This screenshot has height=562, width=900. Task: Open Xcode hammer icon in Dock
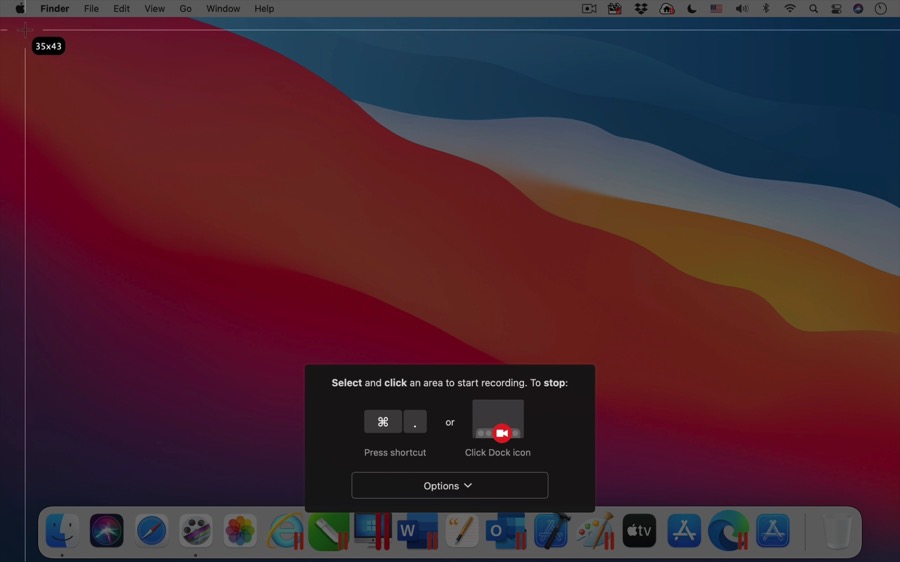551,531
